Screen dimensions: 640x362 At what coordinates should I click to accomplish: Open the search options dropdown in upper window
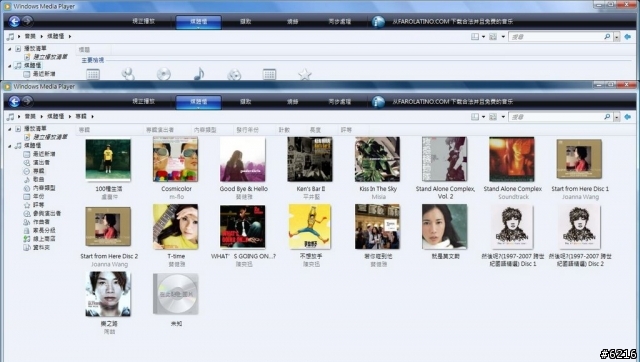click(x=616, y=37)
